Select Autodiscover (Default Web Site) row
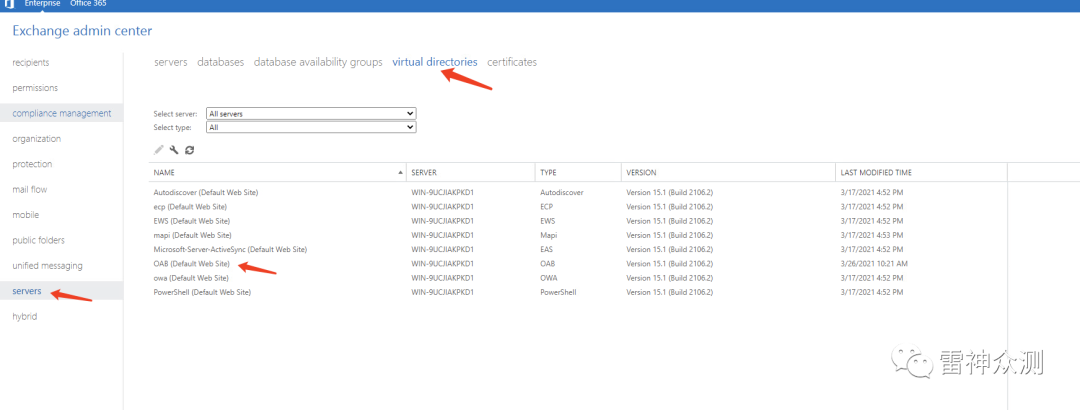The height and width of the screenshot is (410, 1080). tap(578, 192)
